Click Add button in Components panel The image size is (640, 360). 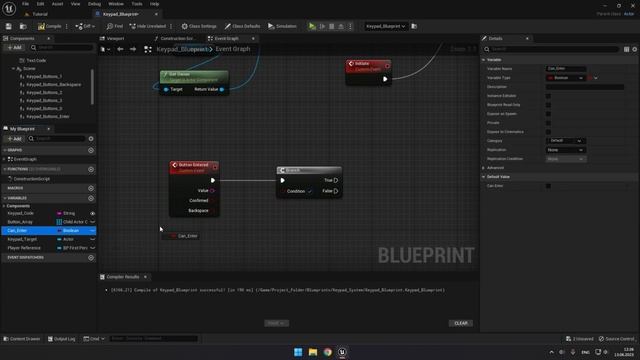coord(14,48)
